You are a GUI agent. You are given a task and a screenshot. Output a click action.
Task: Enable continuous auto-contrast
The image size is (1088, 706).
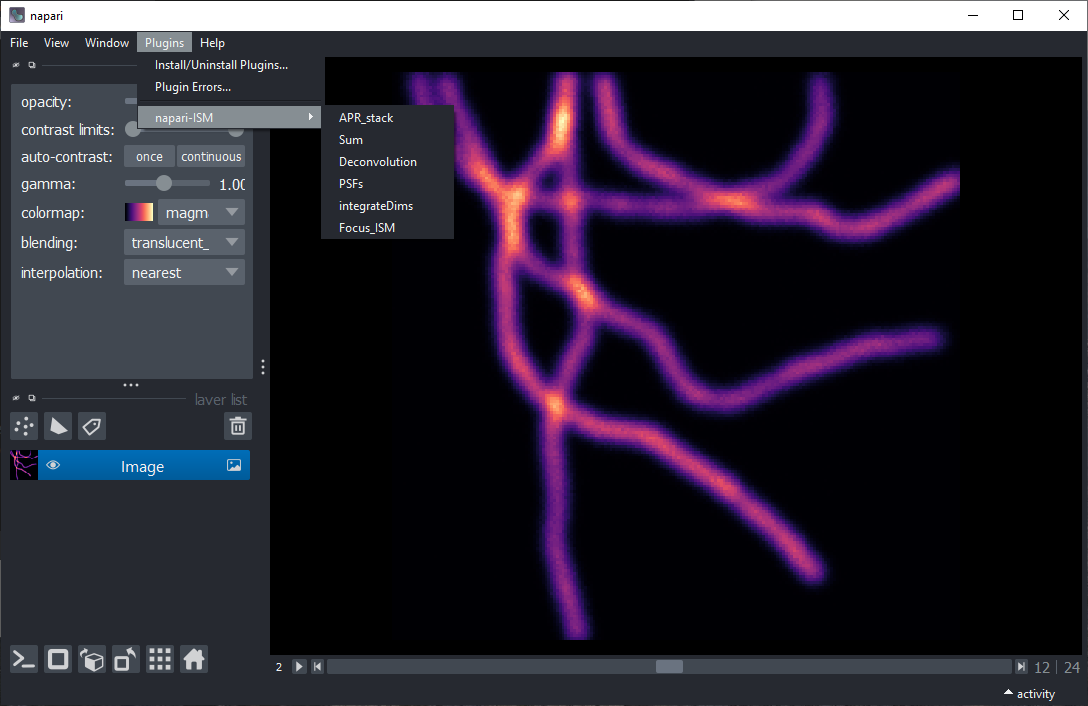click(211, 157)
